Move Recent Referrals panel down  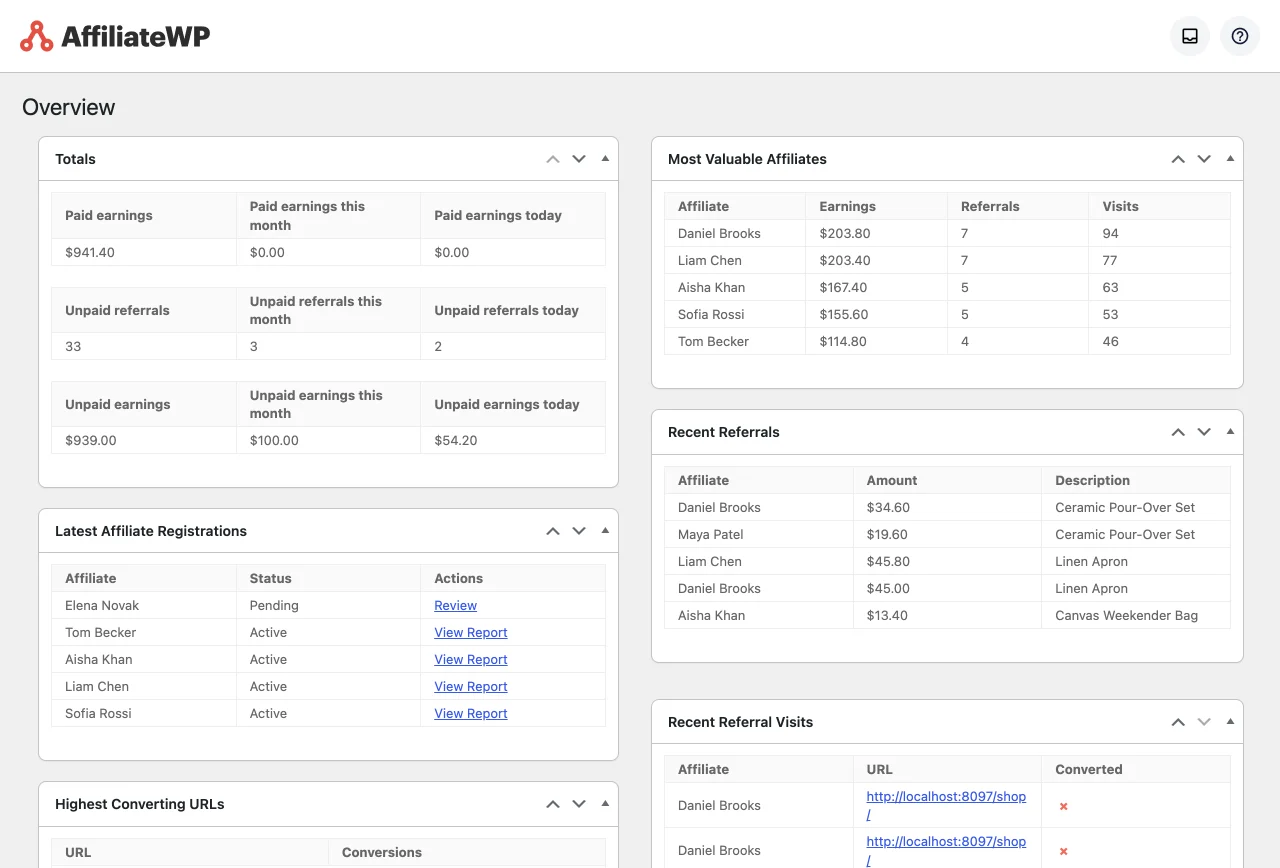coord(1204,432)
